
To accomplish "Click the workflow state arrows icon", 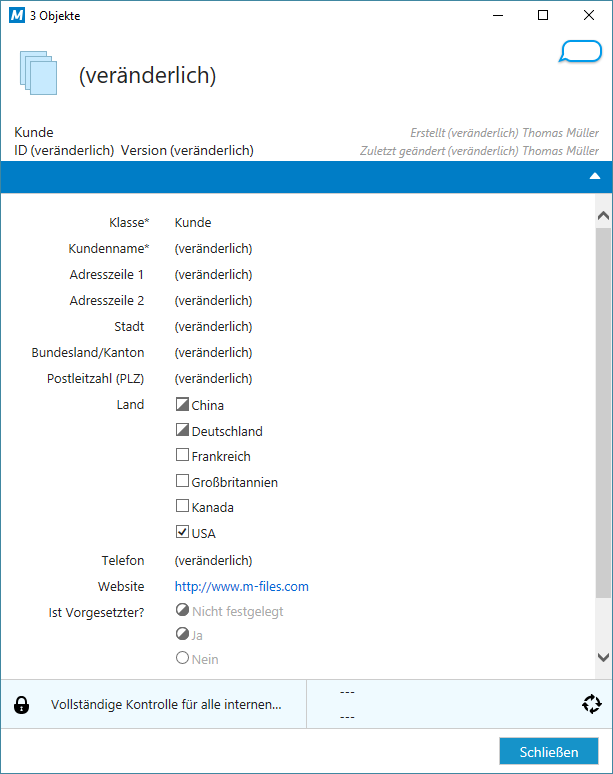I will tap(591, 704).
